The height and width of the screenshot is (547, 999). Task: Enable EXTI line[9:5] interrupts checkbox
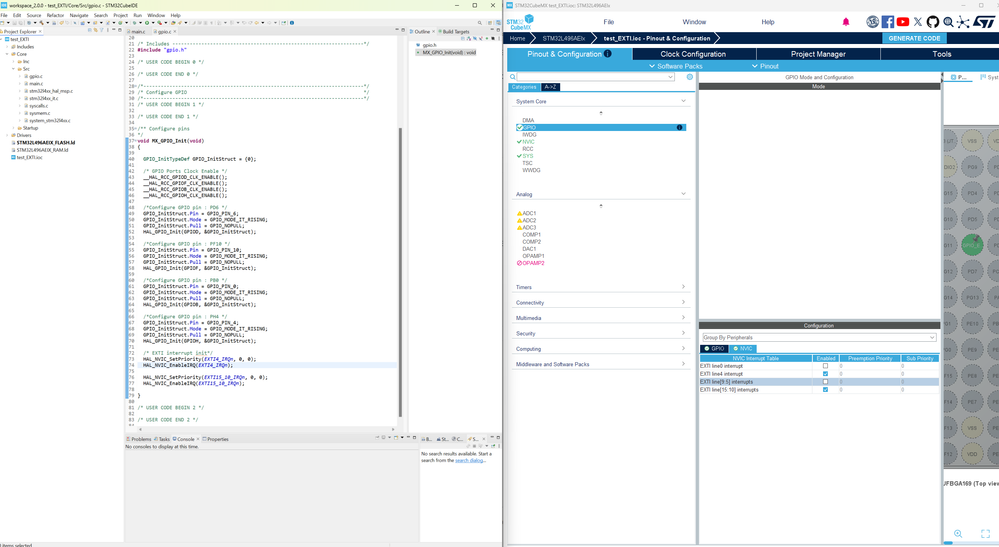825,381
